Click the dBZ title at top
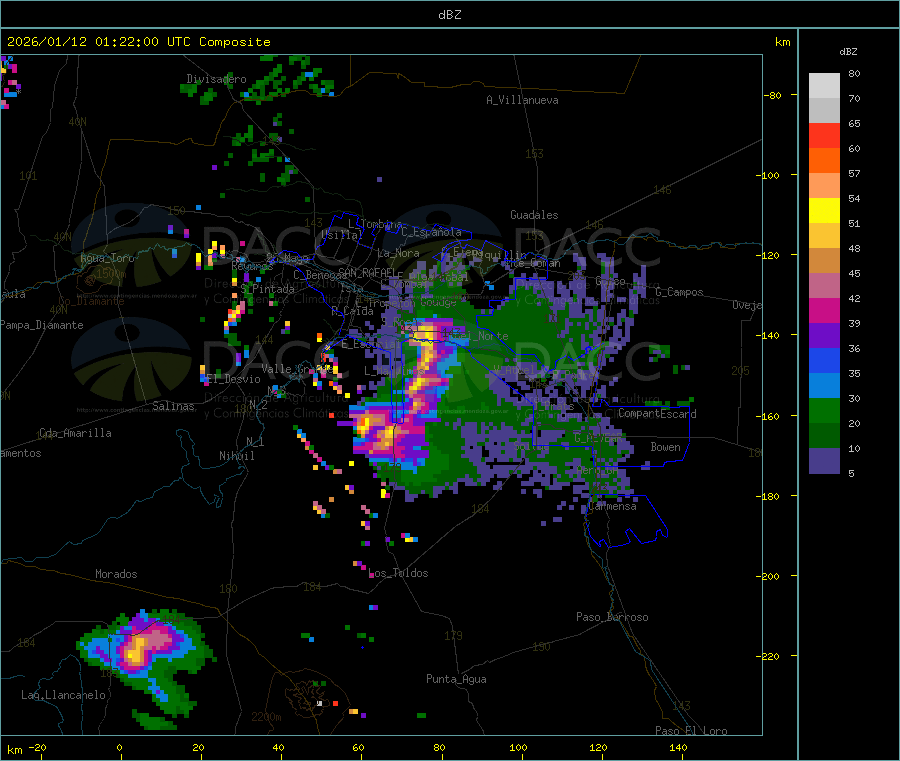Image resolution: width=900 pixels, height=761 pixels. point(449,15)
